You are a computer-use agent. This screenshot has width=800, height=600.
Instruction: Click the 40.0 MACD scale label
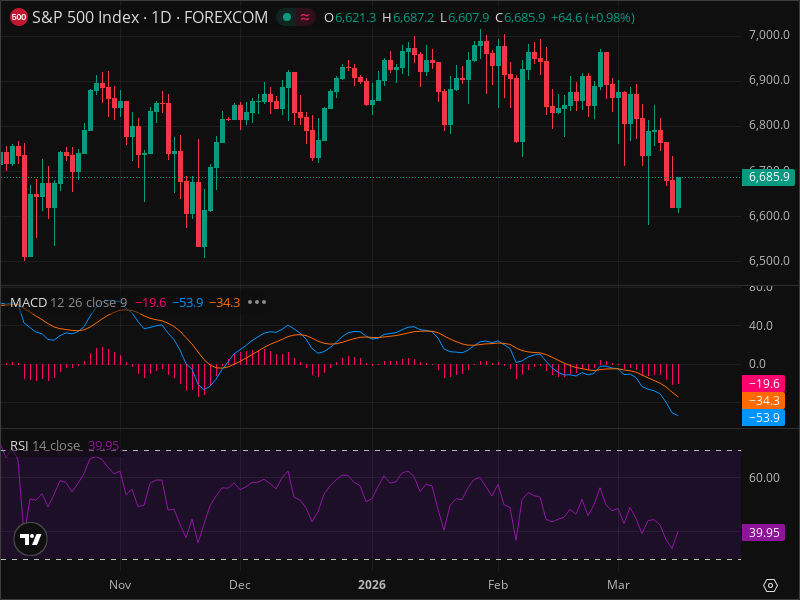coord(761,326)
